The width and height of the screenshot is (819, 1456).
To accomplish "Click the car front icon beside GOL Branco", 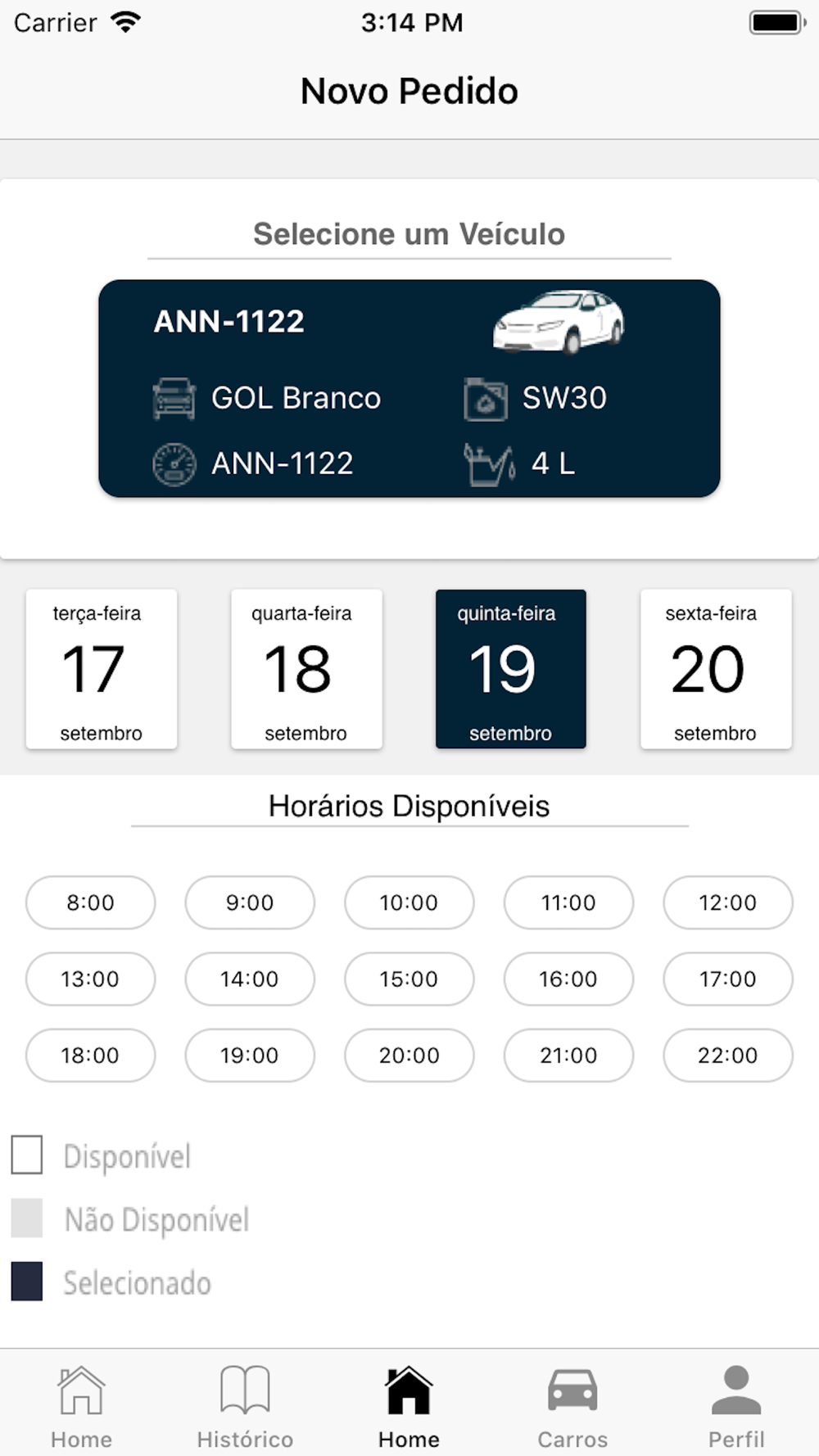I will (174, 399).
